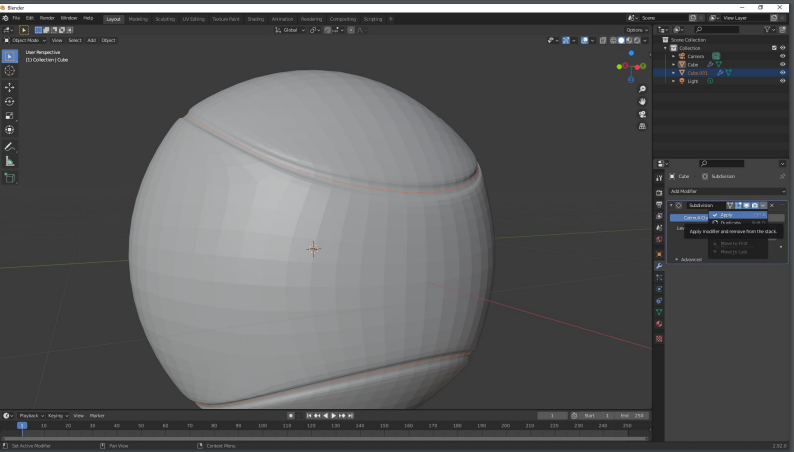
Task: Choose the Add Cube tool
Action: pos(10,178)
